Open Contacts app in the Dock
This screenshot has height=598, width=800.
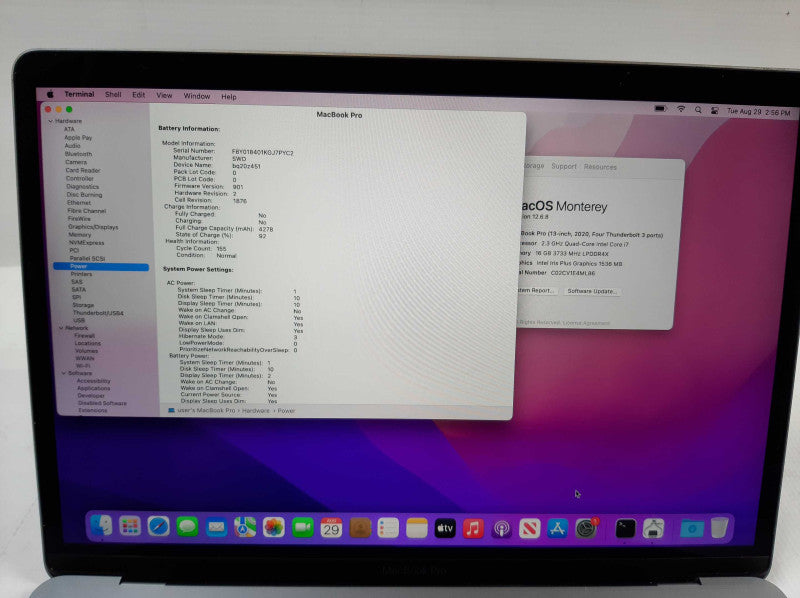click(x=360, y=528)
